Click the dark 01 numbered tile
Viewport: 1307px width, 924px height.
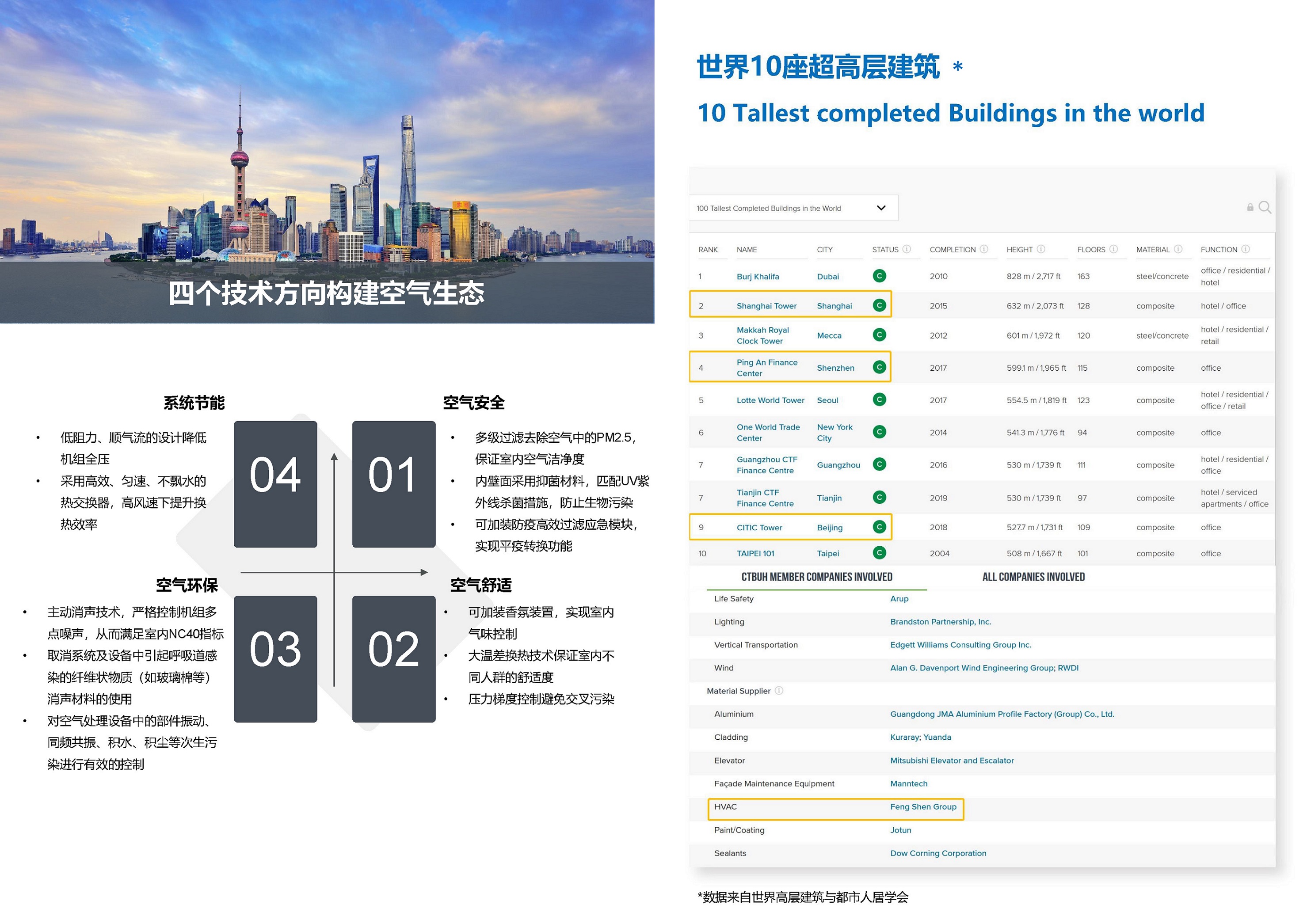point(393,484)
